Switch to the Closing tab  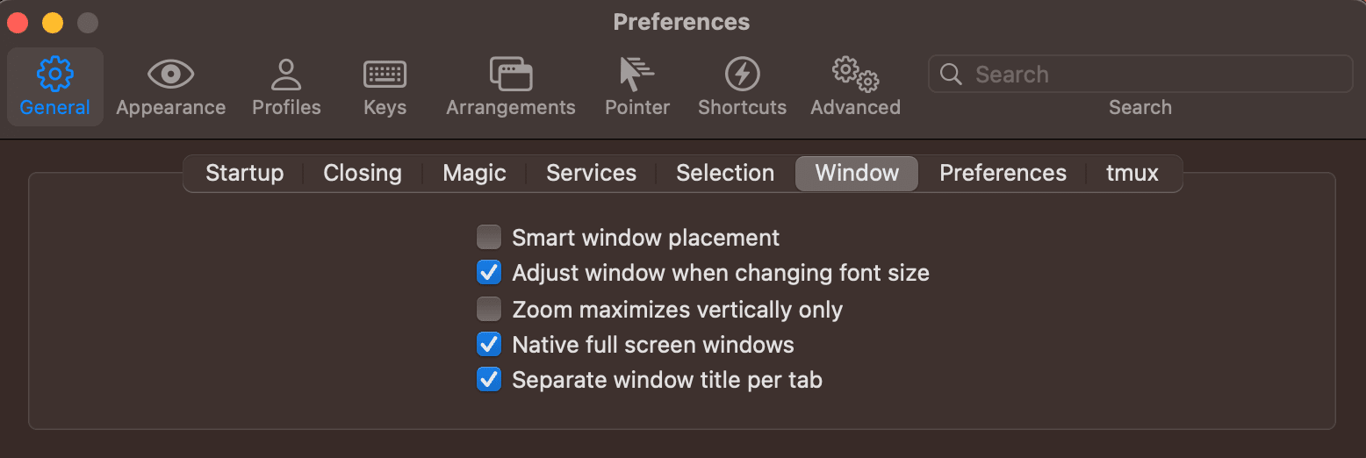tap(362, 173)
